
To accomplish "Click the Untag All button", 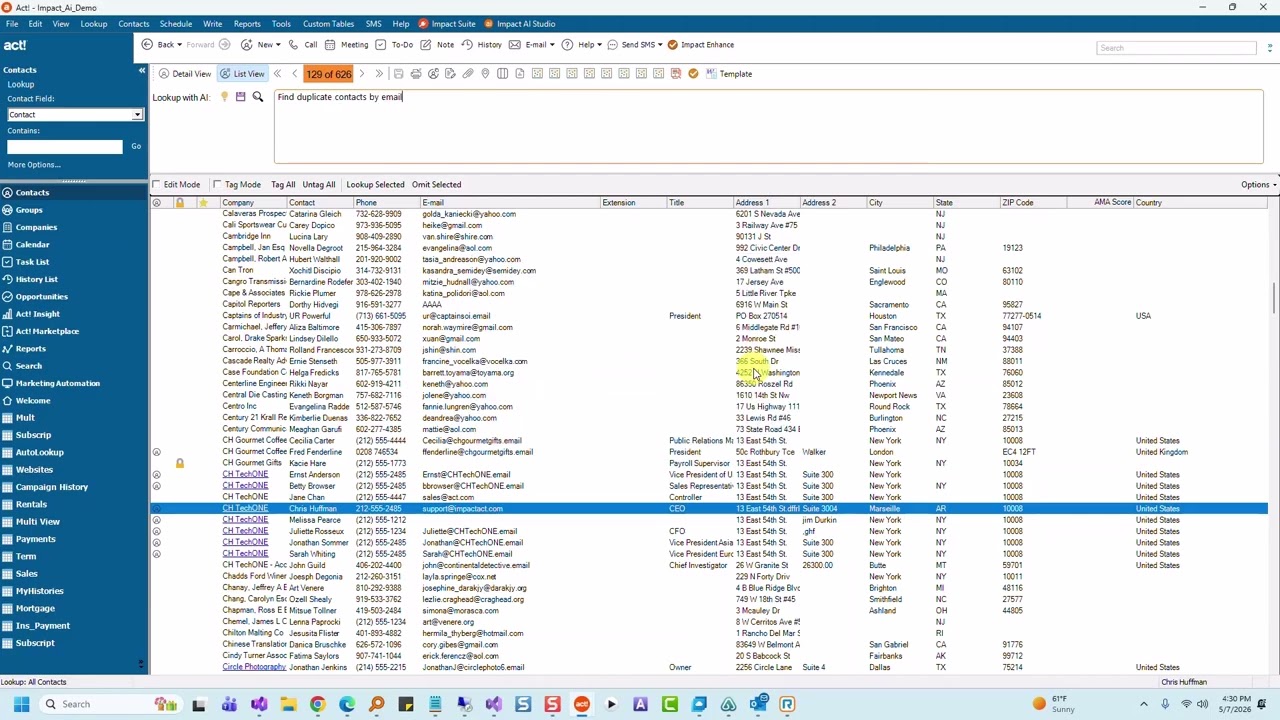I will click(319, 185).
